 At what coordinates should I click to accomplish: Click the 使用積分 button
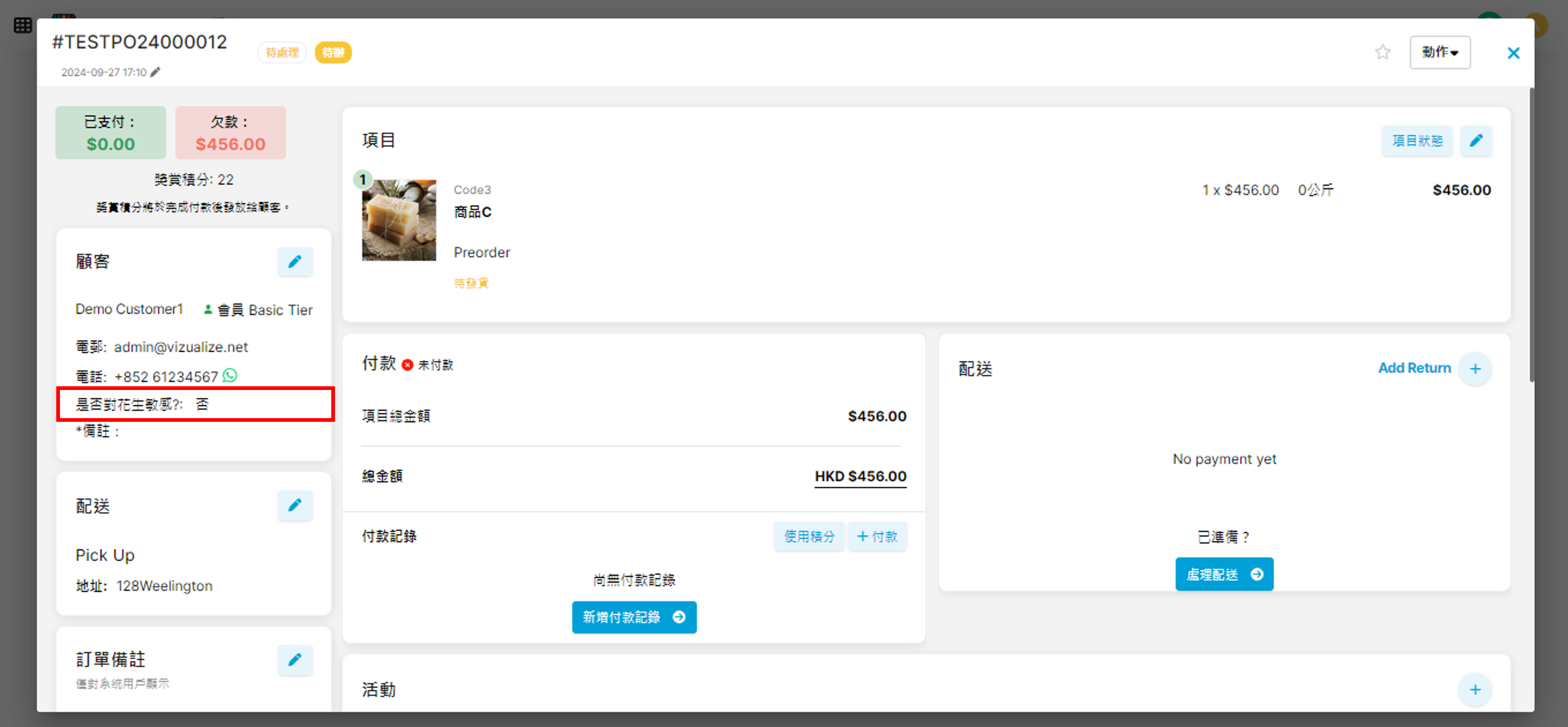click(808, 536)
